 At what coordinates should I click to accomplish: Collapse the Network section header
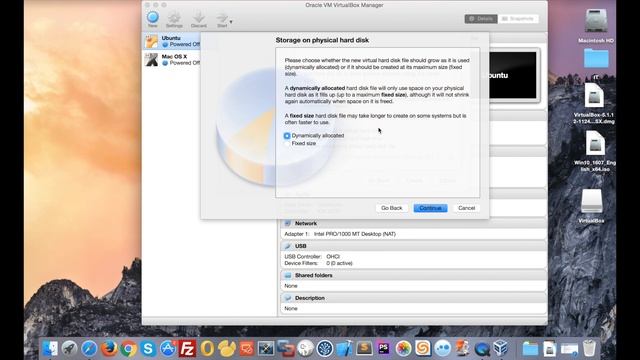(413, 223)
